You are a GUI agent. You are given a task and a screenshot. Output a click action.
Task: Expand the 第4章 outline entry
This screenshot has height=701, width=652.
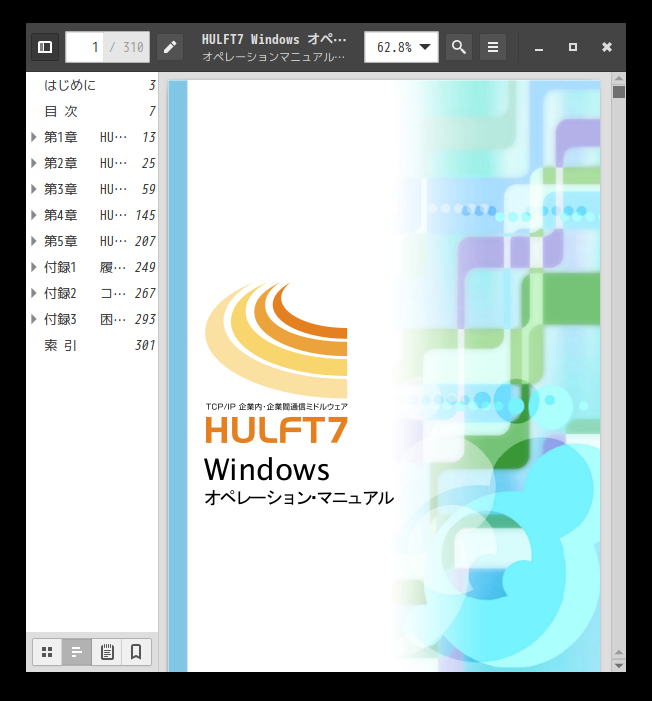click(34, 215)
